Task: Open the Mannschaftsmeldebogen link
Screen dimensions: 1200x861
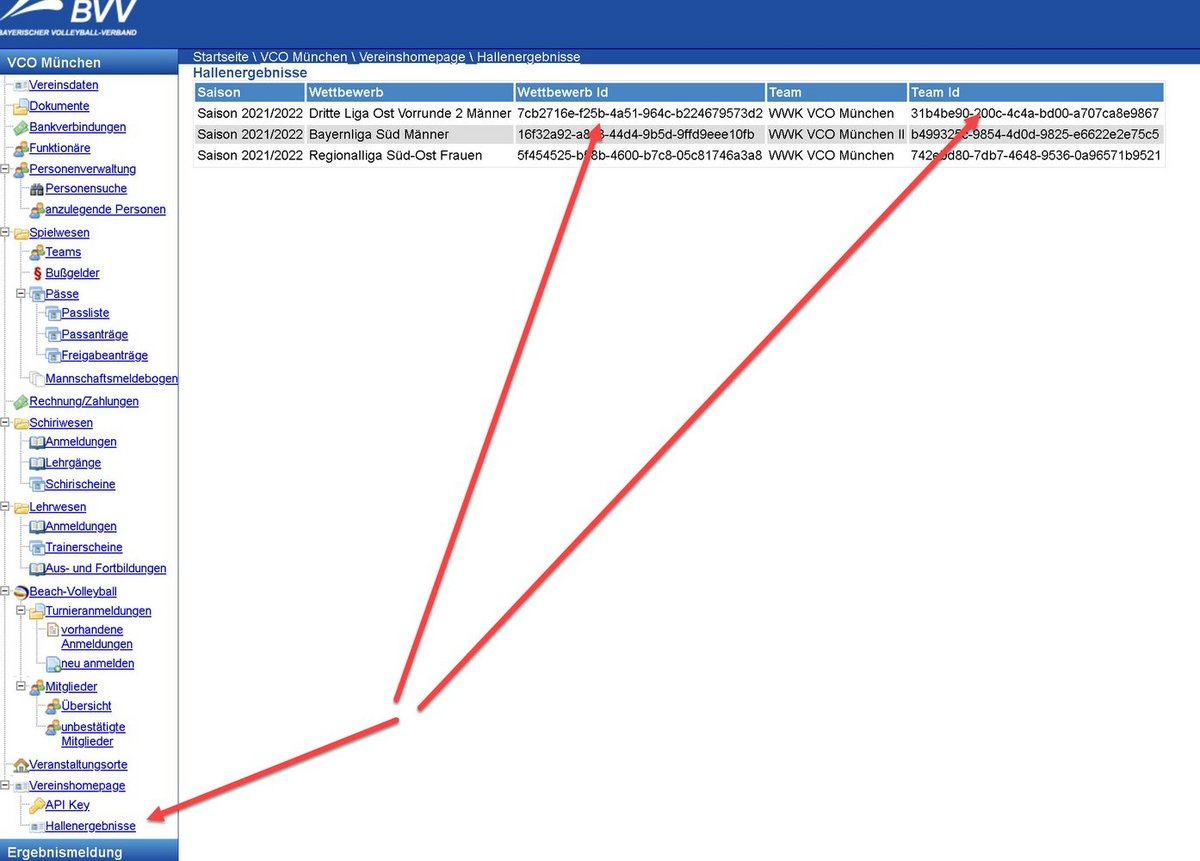Action: [111, 379]
